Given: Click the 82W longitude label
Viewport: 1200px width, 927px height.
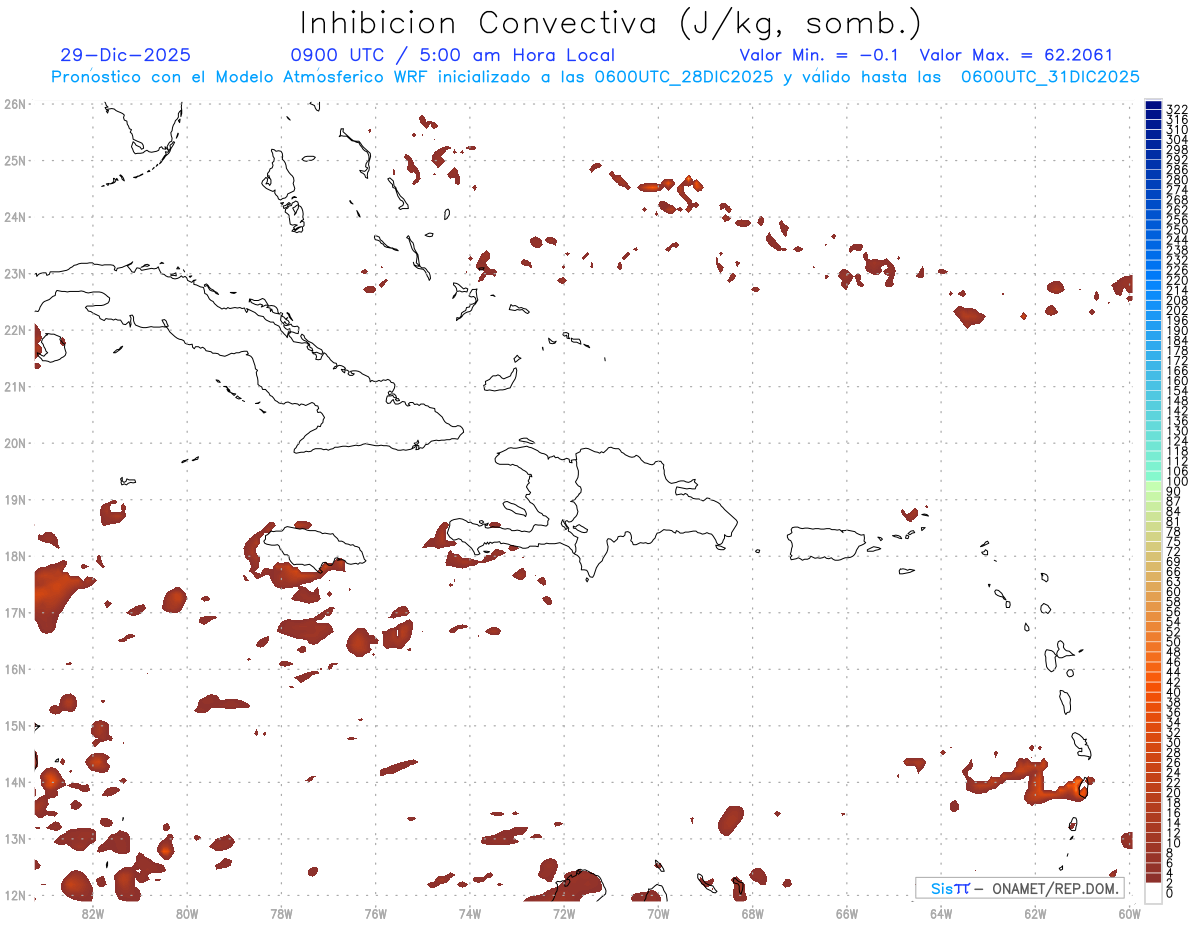Looking at the screenshot, I should point(92,913).
